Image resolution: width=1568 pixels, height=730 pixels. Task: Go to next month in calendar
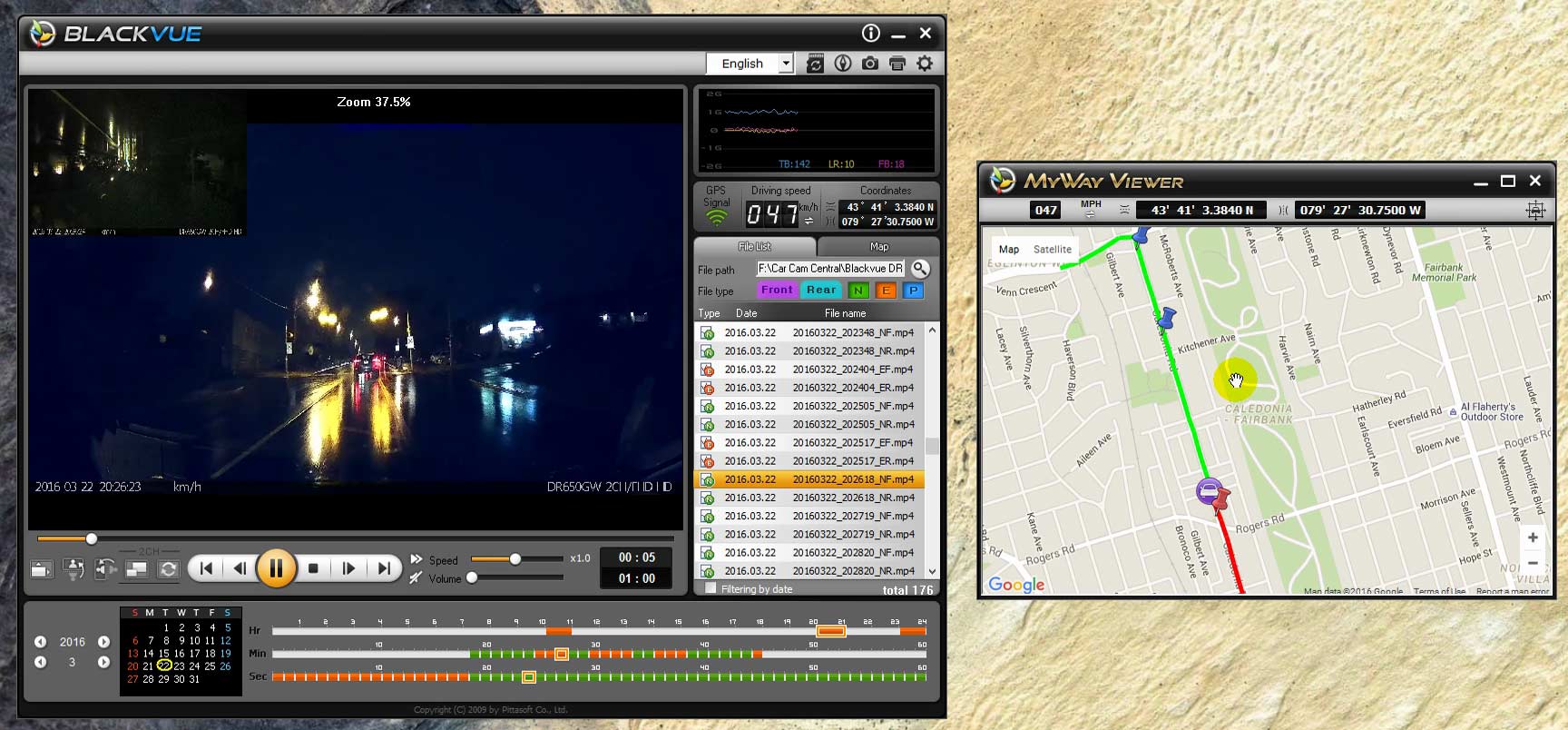[103, 662]
